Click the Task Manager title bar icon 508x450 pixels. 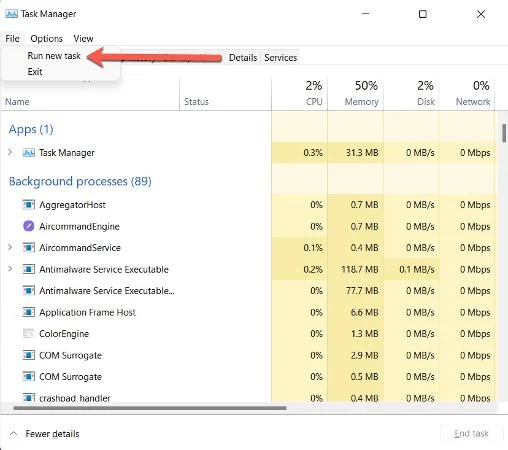(x=11, y=14)
